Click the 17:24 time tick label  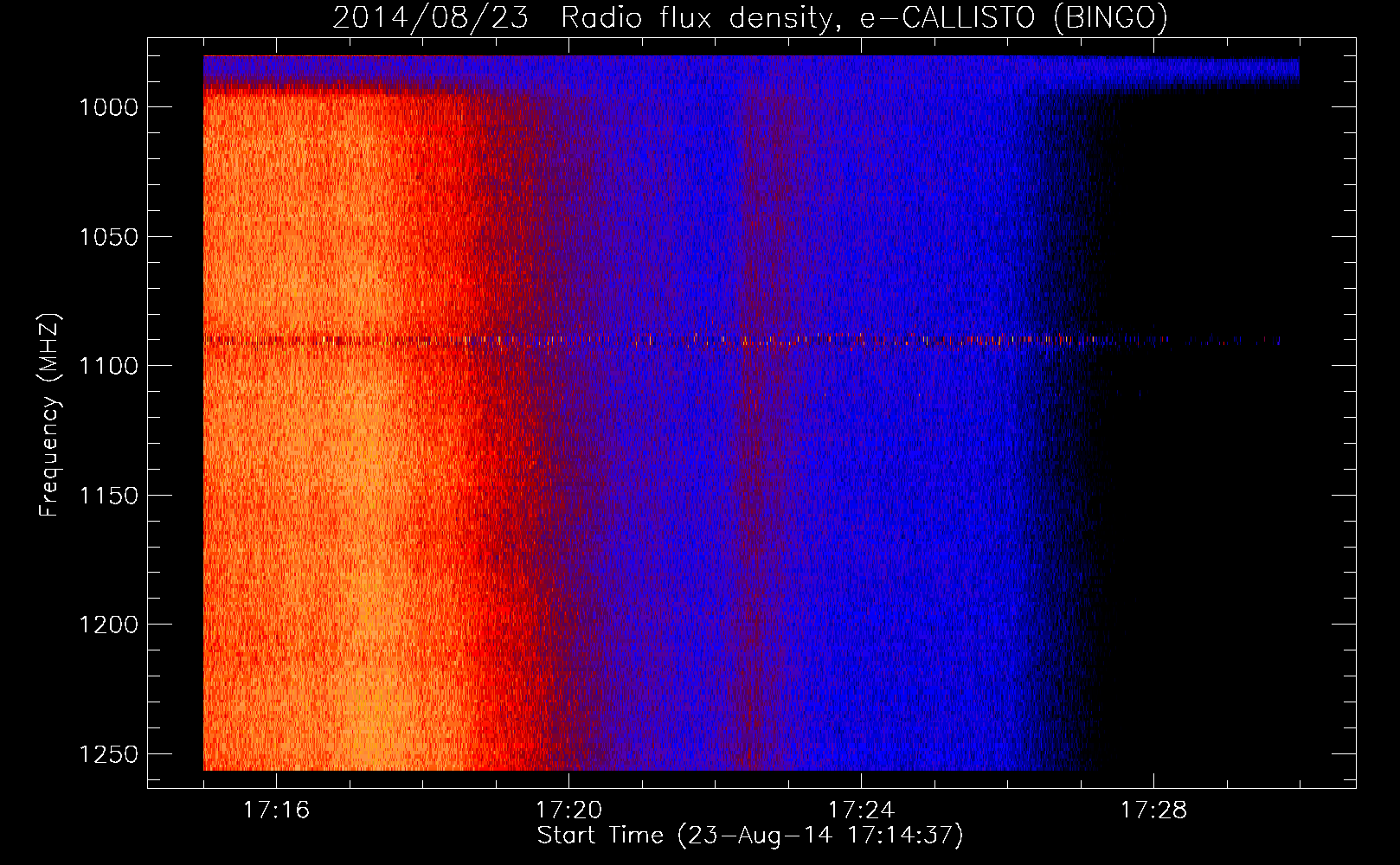point(861,811)
